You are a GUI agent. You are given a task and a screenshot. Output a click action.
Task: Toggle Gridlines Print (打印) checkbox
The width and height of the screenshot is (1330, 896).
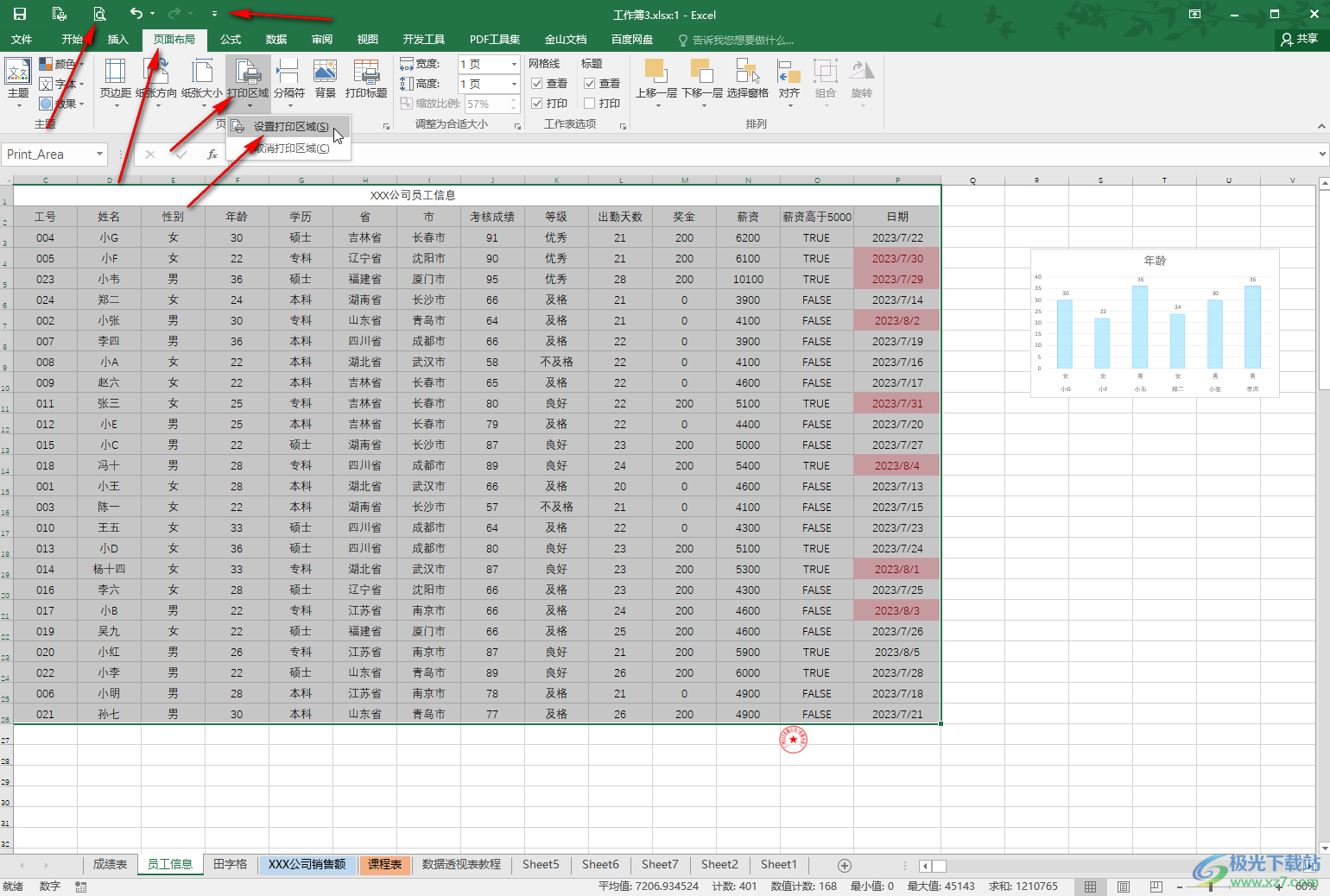537,104
